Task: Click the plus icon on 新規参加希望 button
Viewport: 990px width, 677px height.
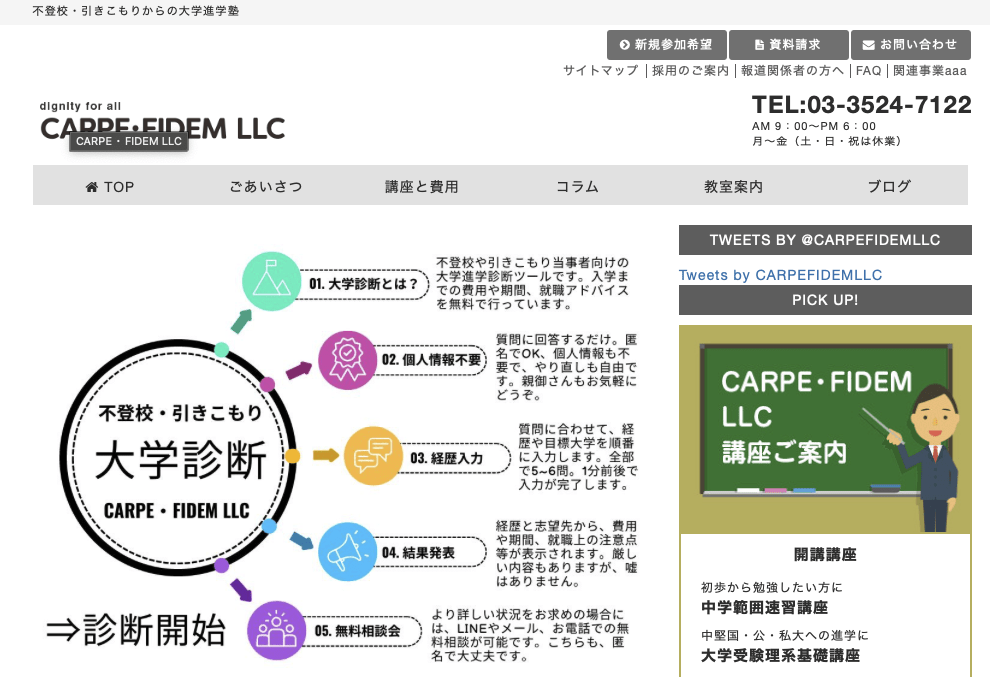Action: click(x=626, y=44)
